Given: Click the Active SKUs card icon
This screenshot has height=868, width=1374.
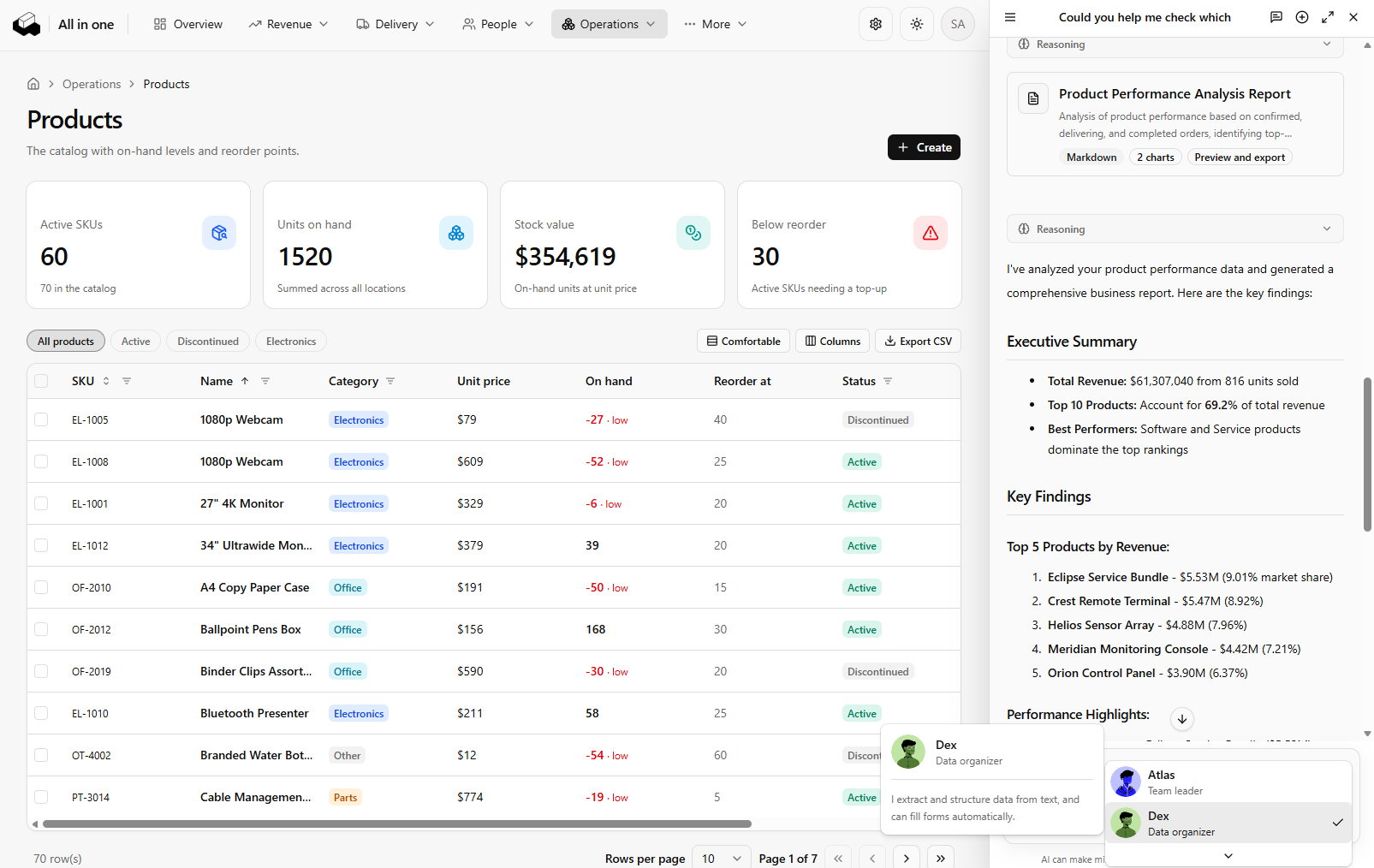Looking at the screenshot, I should click(219, 233).
